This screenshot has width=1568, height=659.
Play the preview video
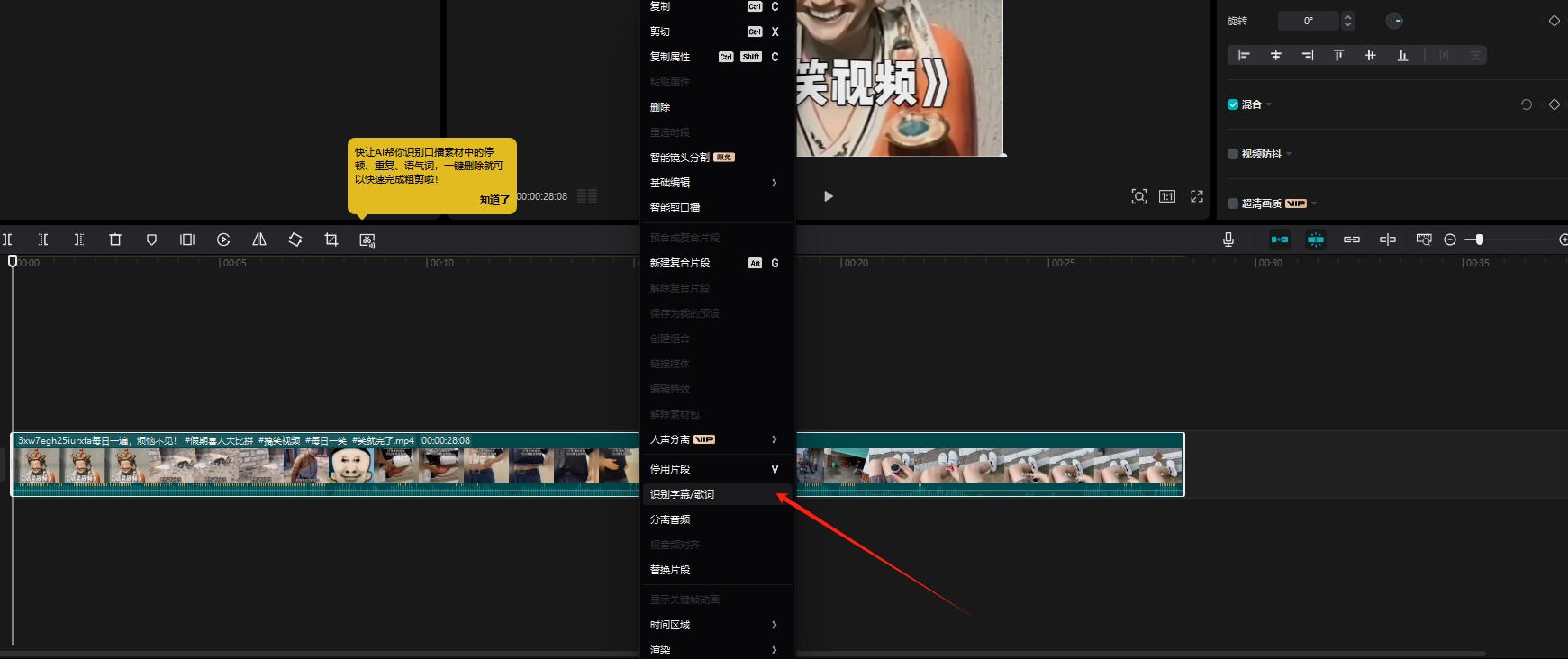point(829,196)
